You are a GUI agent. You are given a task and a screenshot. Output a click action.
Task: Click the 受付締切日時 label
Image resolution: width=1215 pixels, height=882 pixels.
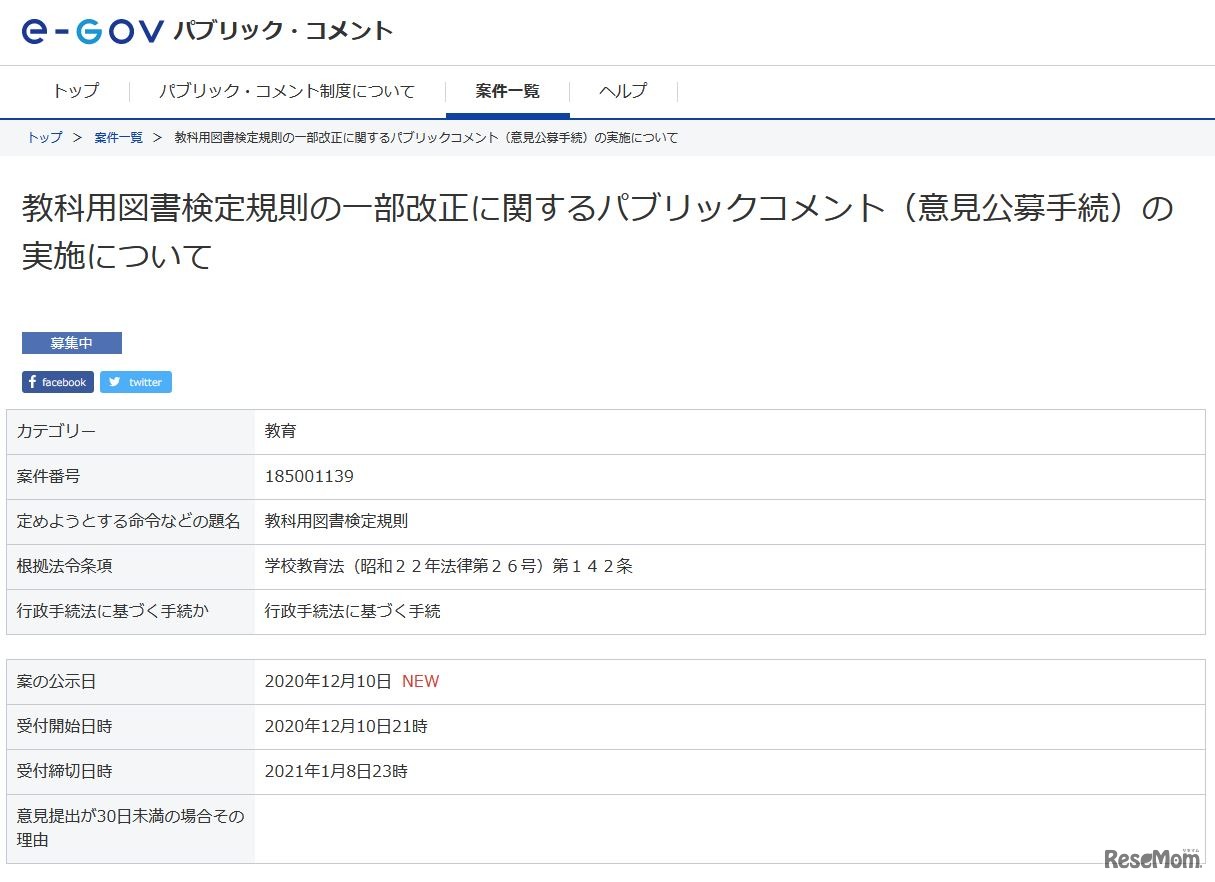click(x=65, y=772)
